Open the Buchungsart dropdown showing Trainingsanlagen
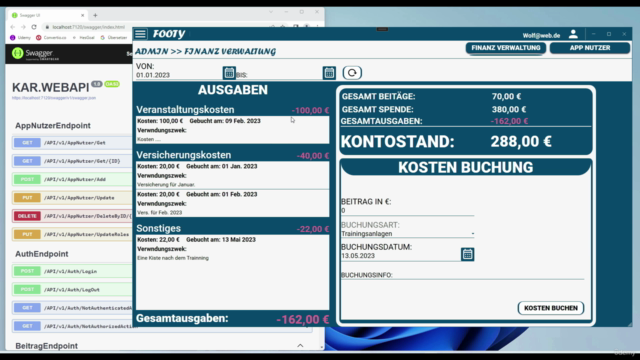This screenshot has width=640, height=360. coord(407,234)
